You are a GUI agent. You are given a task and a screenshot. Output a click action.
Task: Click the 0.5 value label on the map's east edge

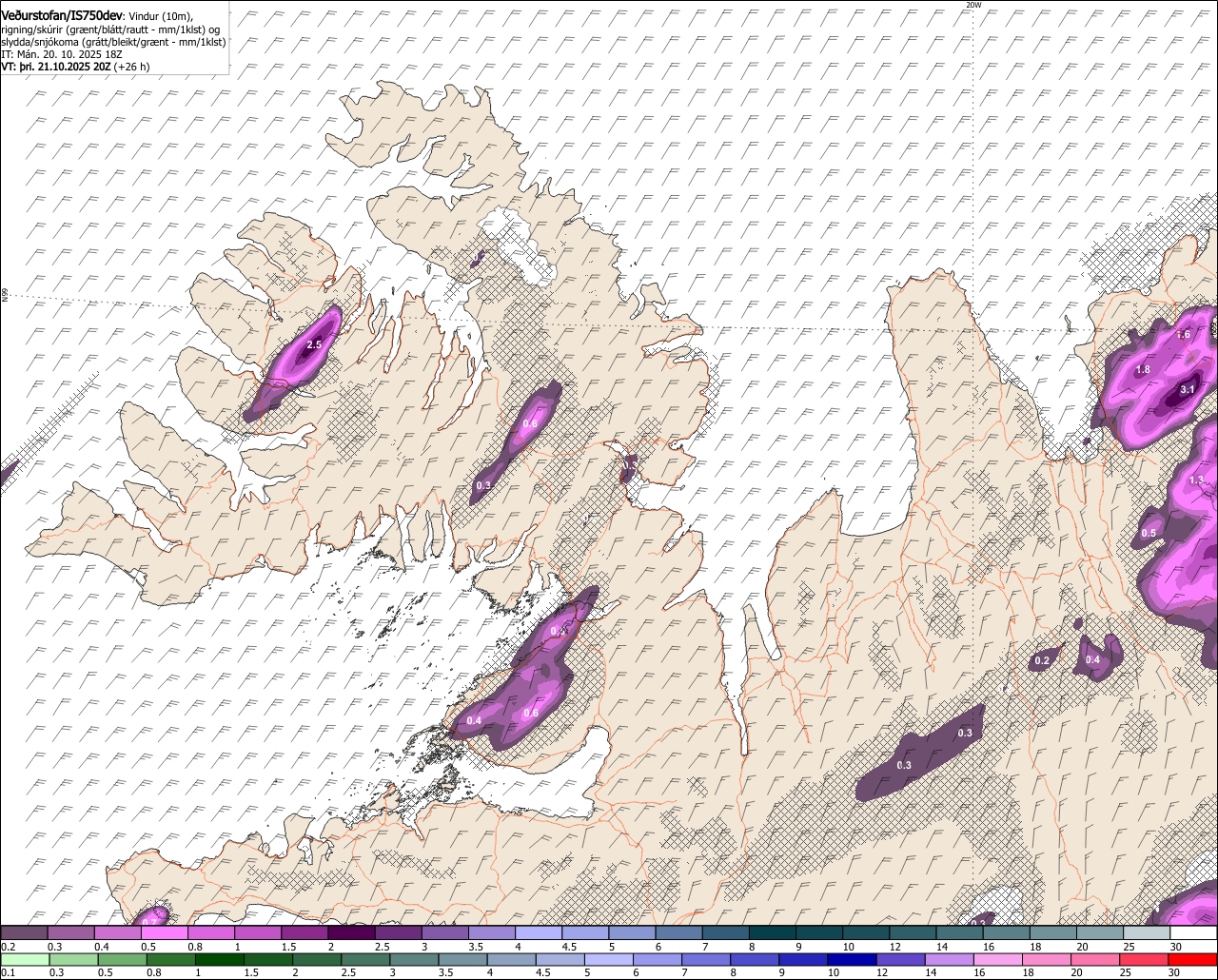click(x=1149, y=534)
